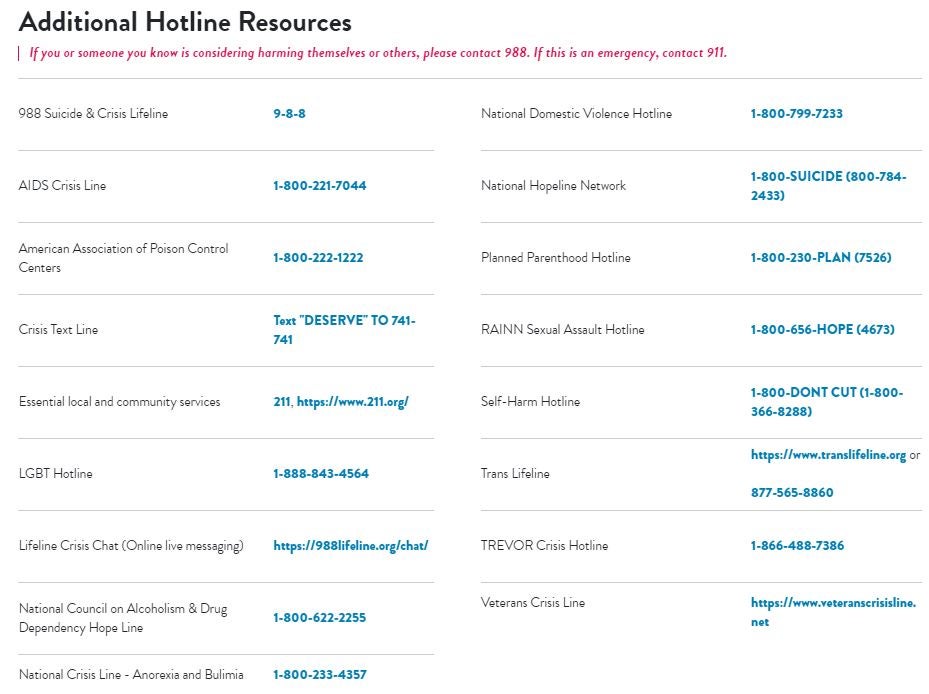Screen dimensions: 929x694
Task: Select "988 Suicide & Crisis Lifeline" label
Action: click(93, 113)
